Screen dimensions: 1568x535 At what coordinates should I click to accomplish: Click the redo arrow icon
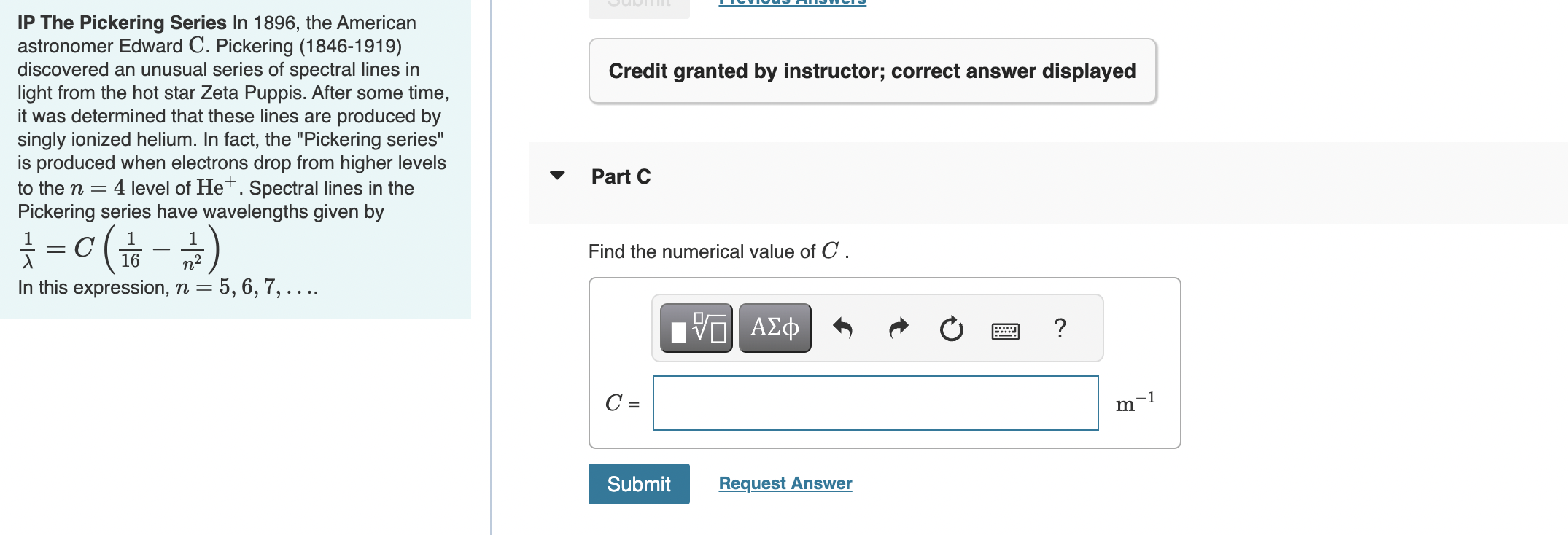tap(899, 329)
